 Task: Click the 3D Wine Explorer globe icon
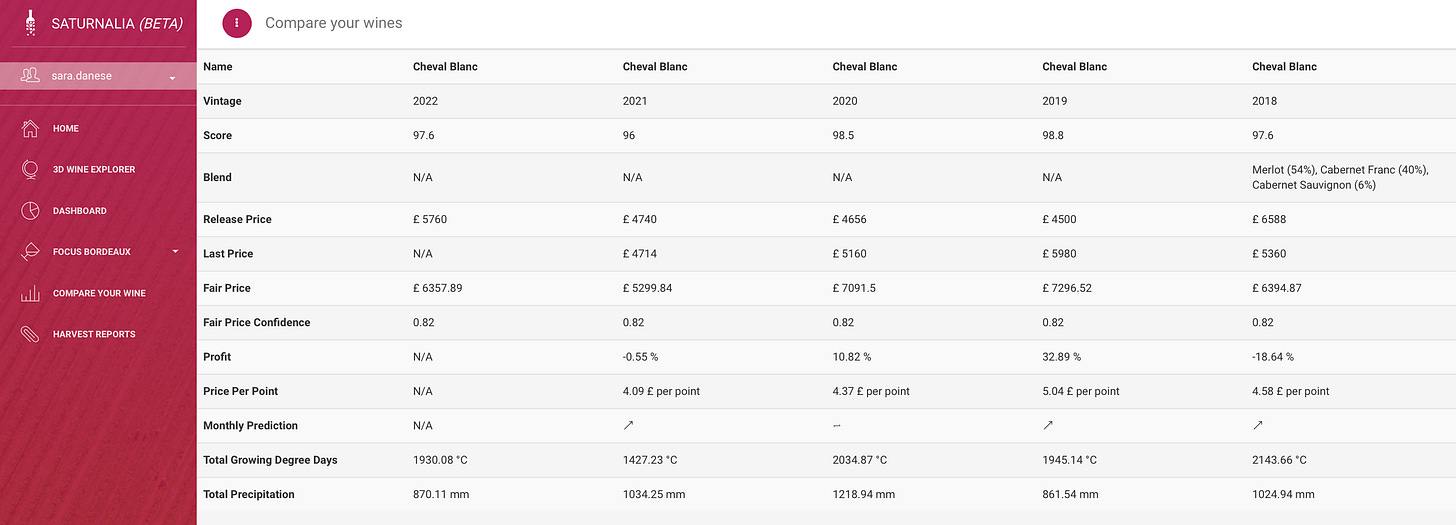[x=31, y=169]
